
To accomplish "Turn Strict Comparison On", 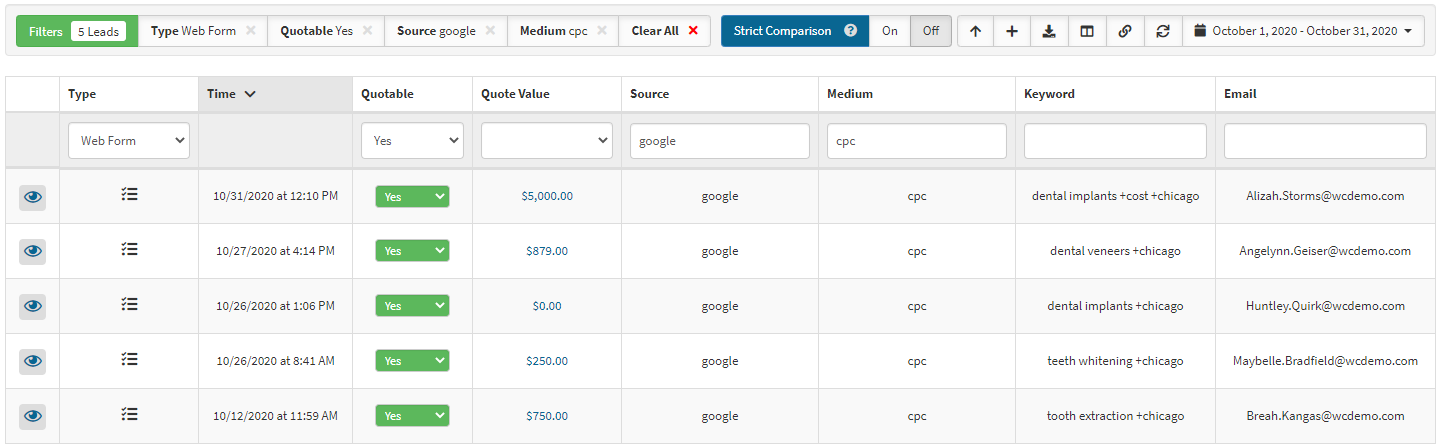I will click(890, 31).
